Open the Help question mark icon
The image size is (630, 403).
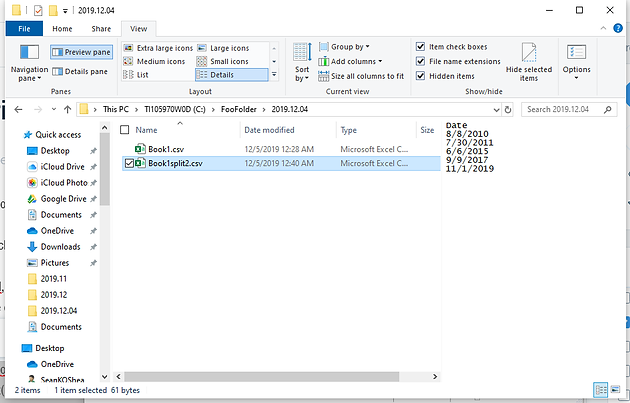[618, 28]
